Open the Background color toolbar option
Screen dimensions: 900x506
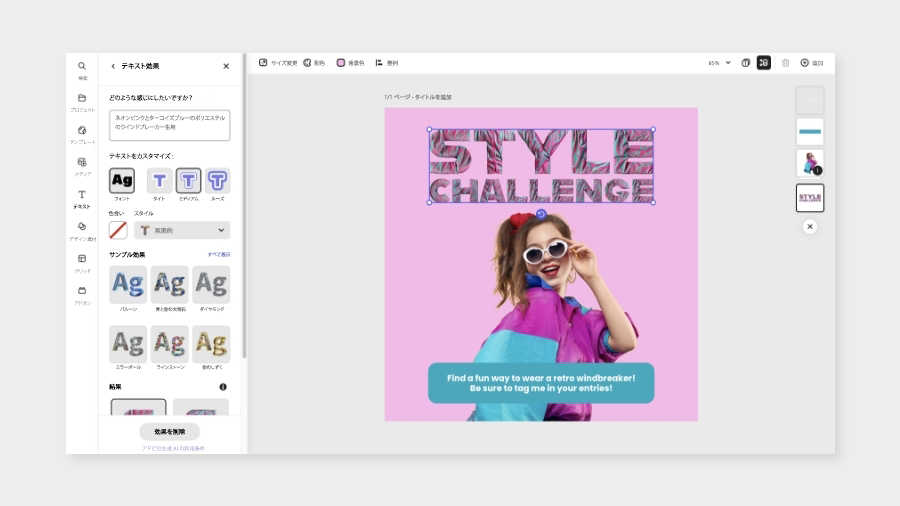(x=350, y=63)
